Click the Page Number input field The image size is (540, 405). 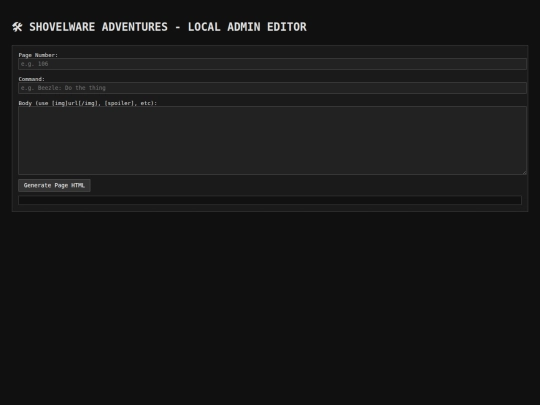pos(272,64)
